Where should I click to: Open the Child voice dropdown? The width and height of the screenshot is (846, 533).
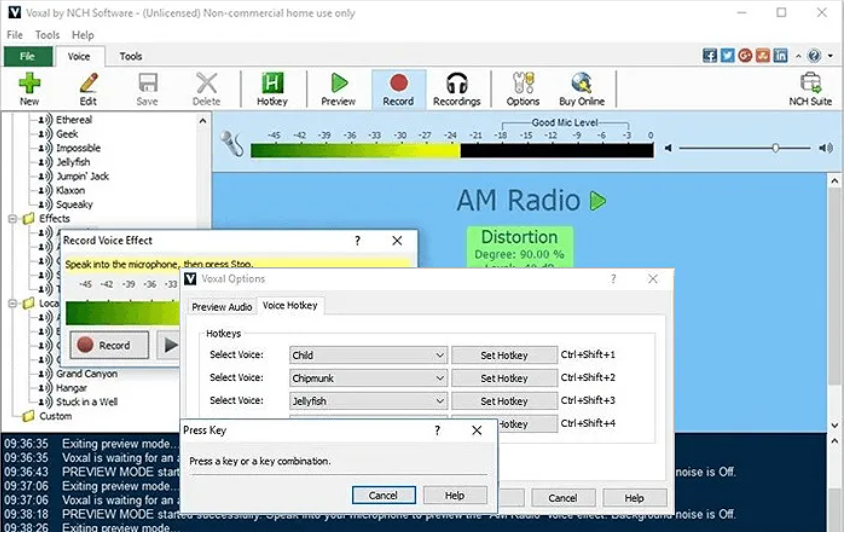click(368, 355)
